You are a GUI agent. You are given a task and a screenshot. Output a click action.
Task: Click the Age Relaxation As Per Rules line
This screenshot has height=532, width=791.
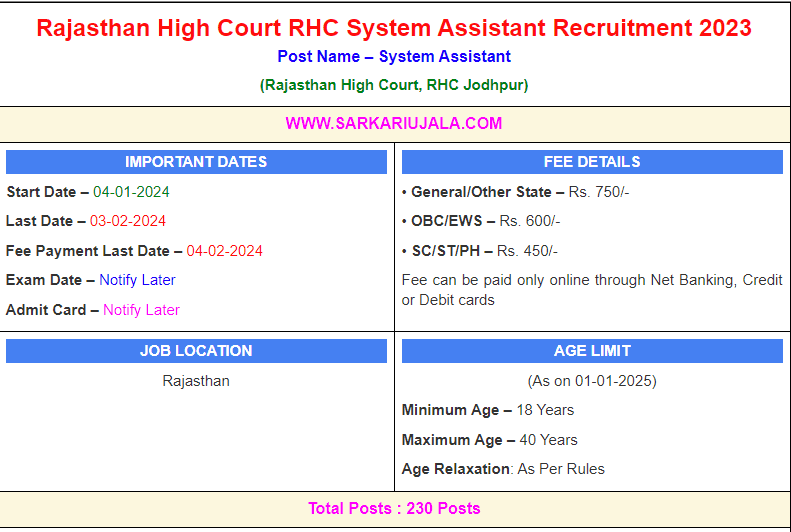pyautogui.click(x=503, y=469)
